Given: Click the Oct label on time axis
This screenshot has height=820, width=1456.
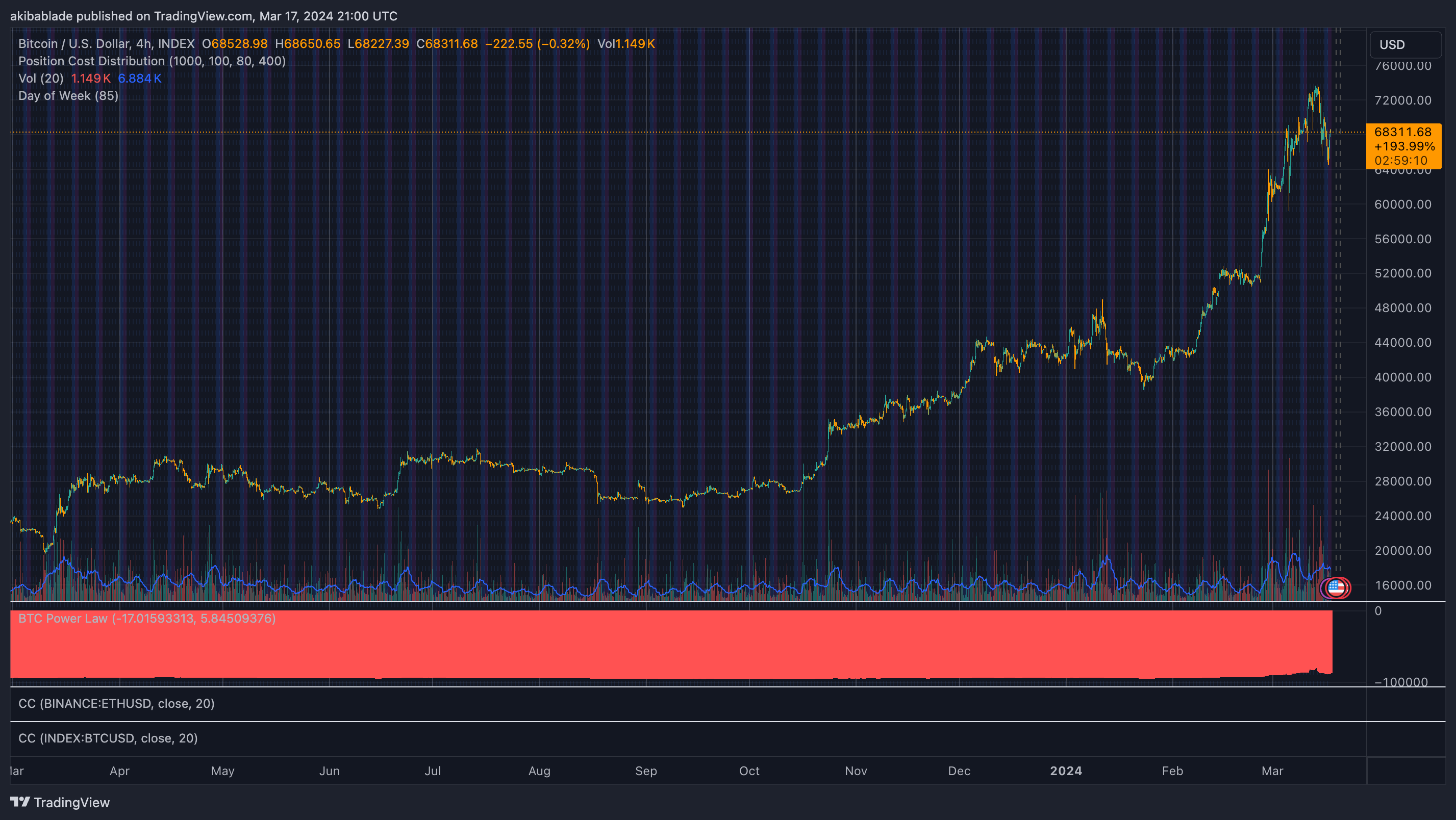Looking at the screenshot, I should [749, 771].
